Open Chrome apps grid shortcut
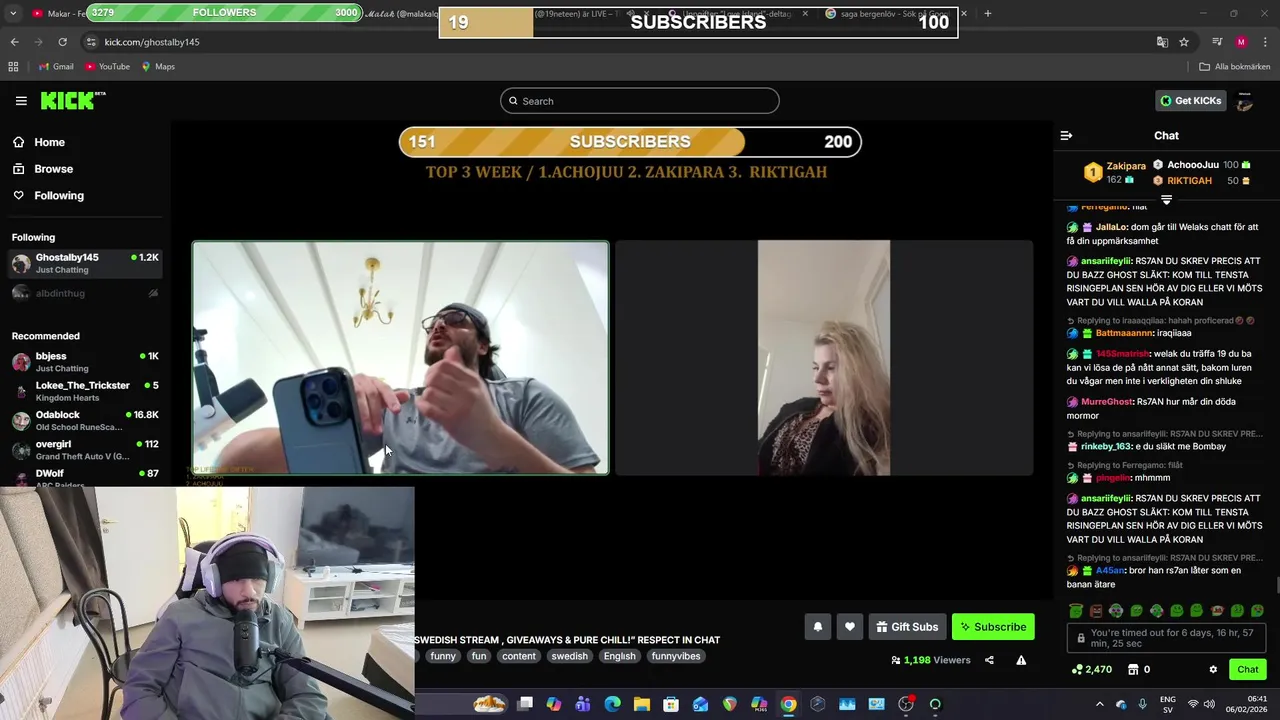This screenshot has height=720, width=1280. coord(13,67)
